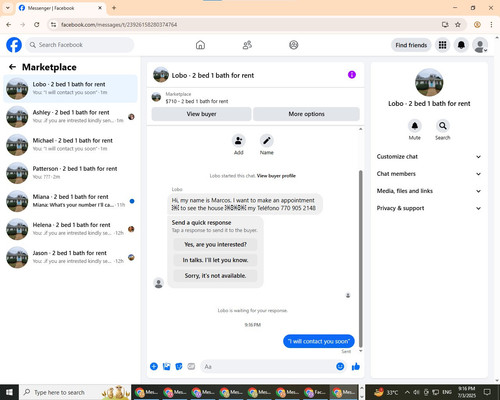Open conversation info purple icon
Viewport: 500px width, 400px height.
point(352,75)
